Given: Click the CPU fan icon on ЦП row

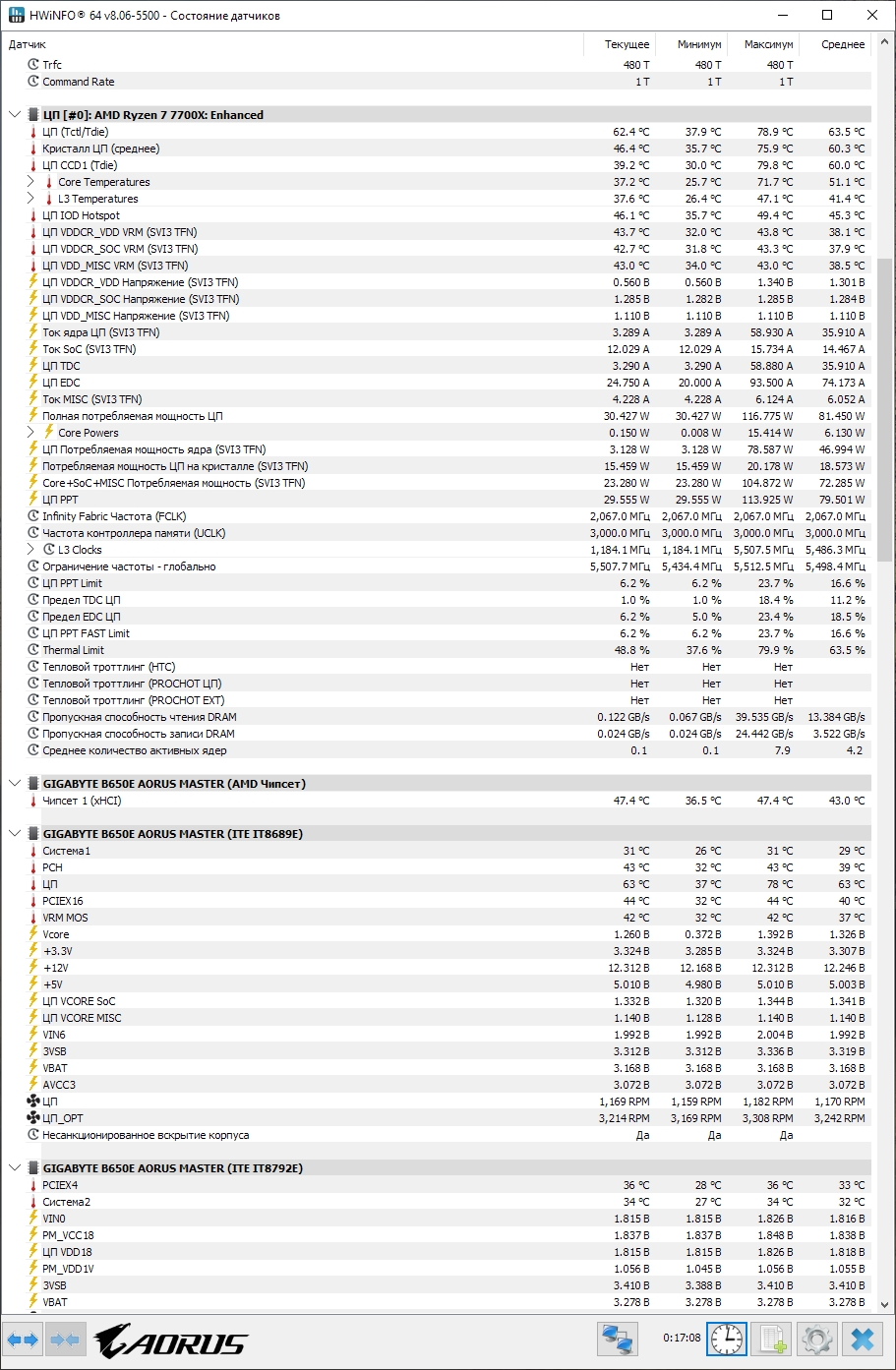Looking at the screenshot, I should pyautogui.click(x=33, y=1102).
